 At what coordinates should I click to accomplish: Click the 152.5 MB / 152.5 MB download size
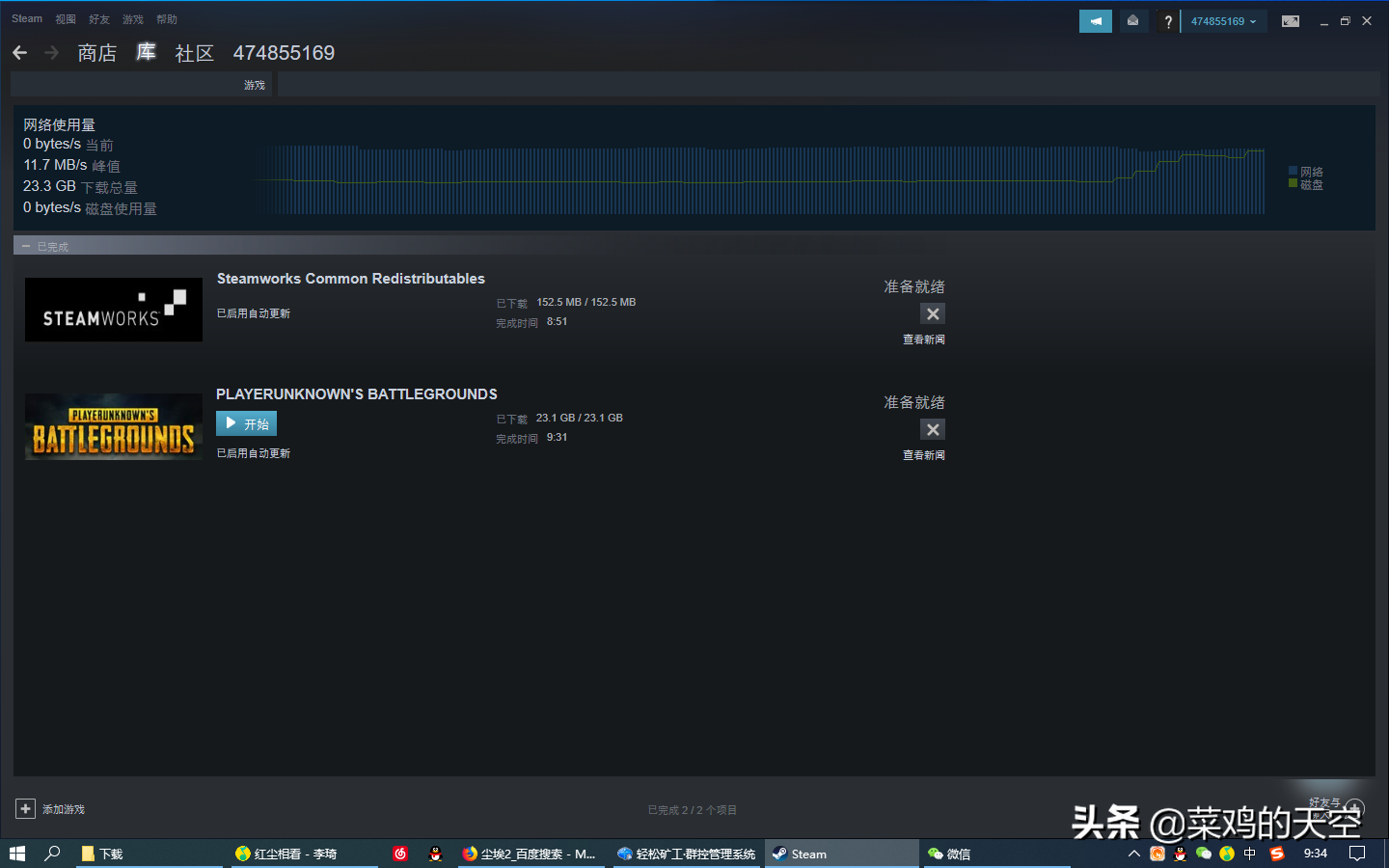(586, 302)
